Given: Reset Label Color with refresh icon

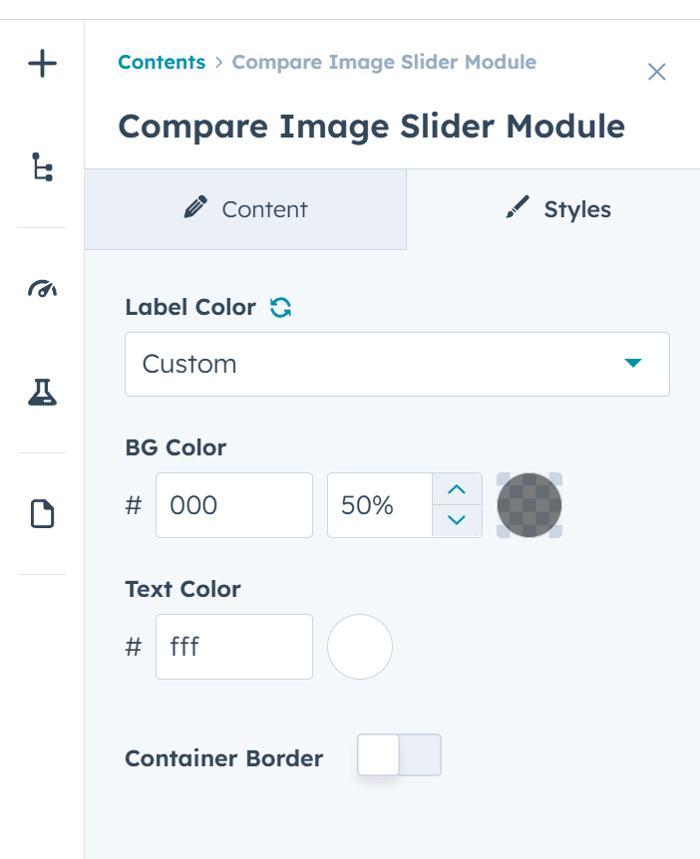Looking at the screenshot, I should click(x=280, y=307).
